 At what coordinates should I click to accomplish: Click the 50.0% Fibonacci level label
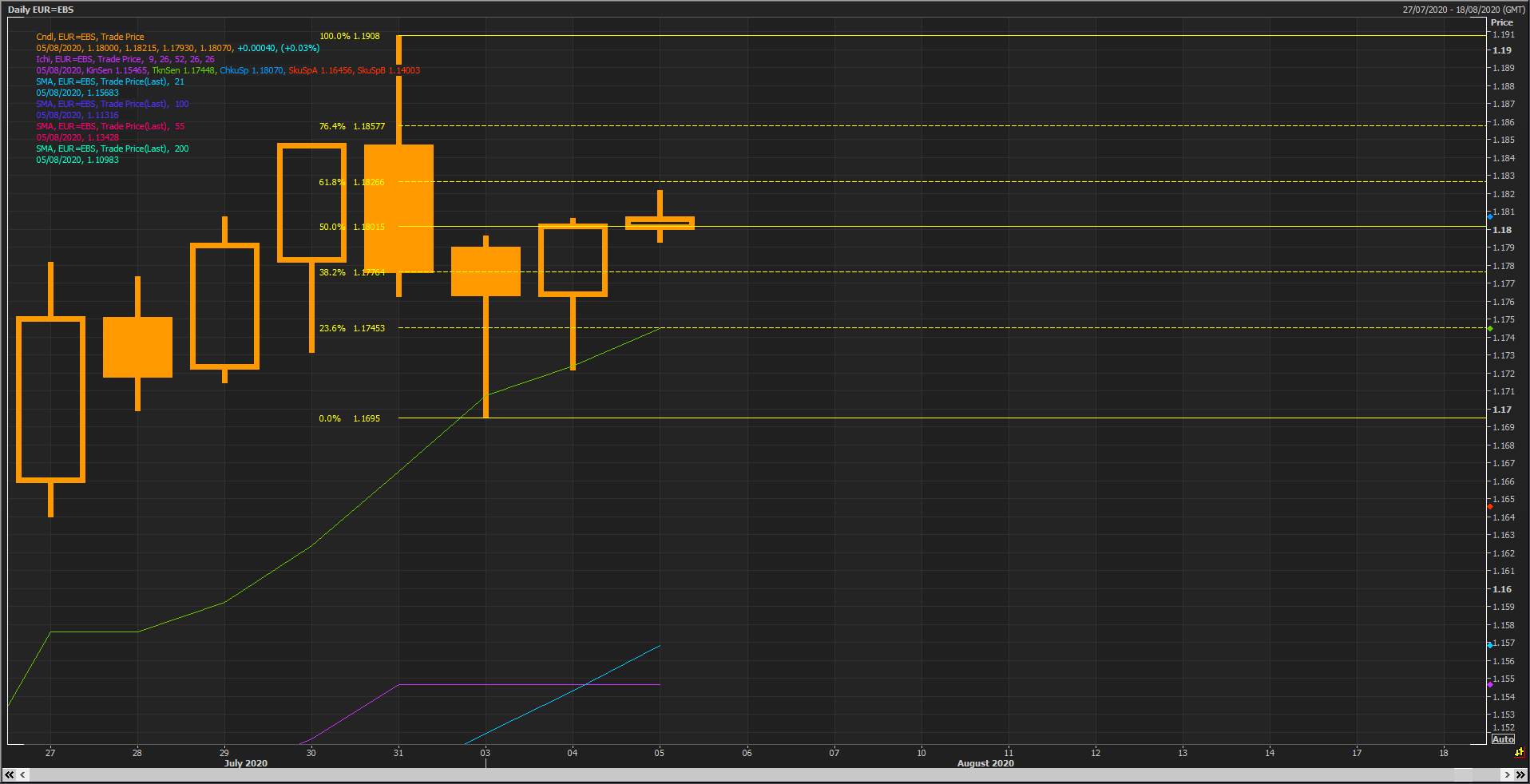coord(352,227)
